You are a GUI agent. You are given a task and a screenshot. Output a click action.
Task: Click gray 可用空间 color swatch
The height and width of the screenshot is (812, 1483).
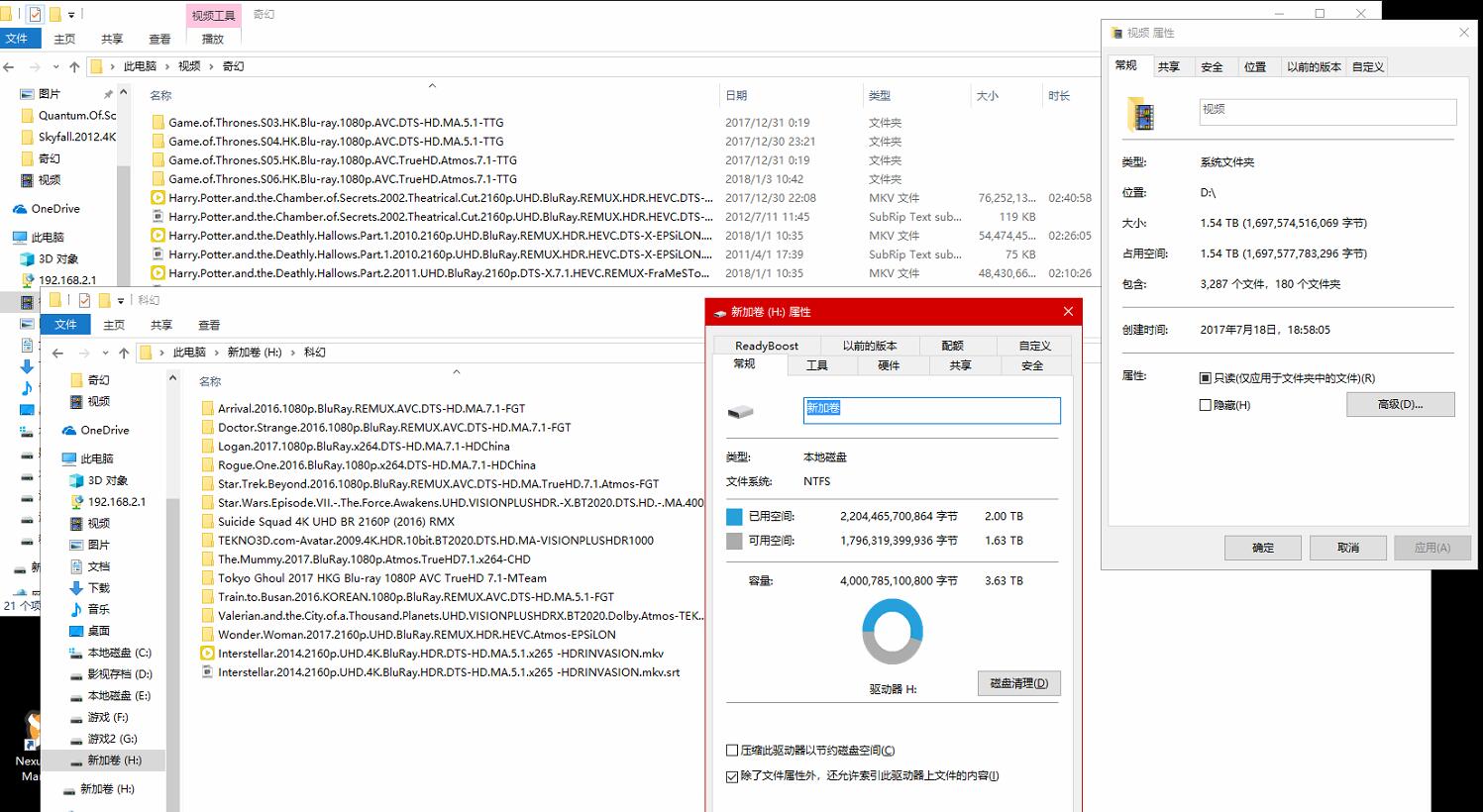point(734,542)
